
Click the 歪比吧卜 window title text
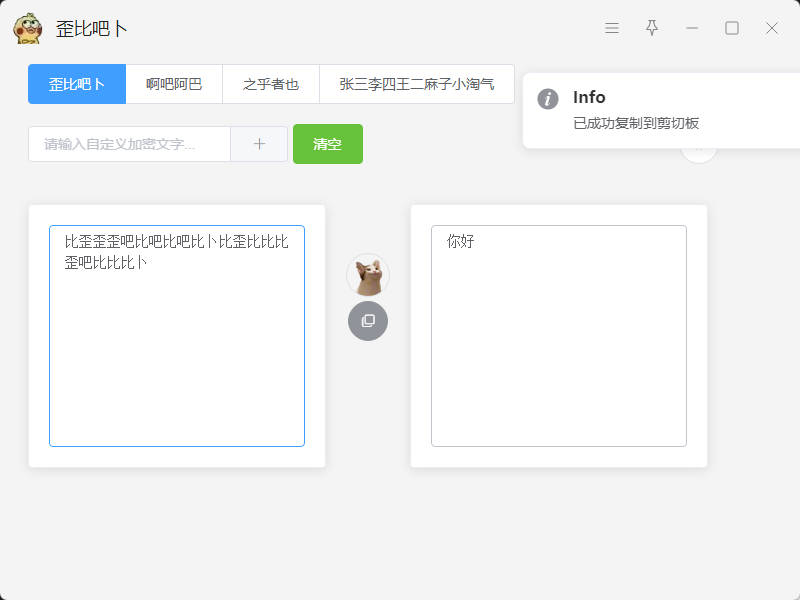92,28
